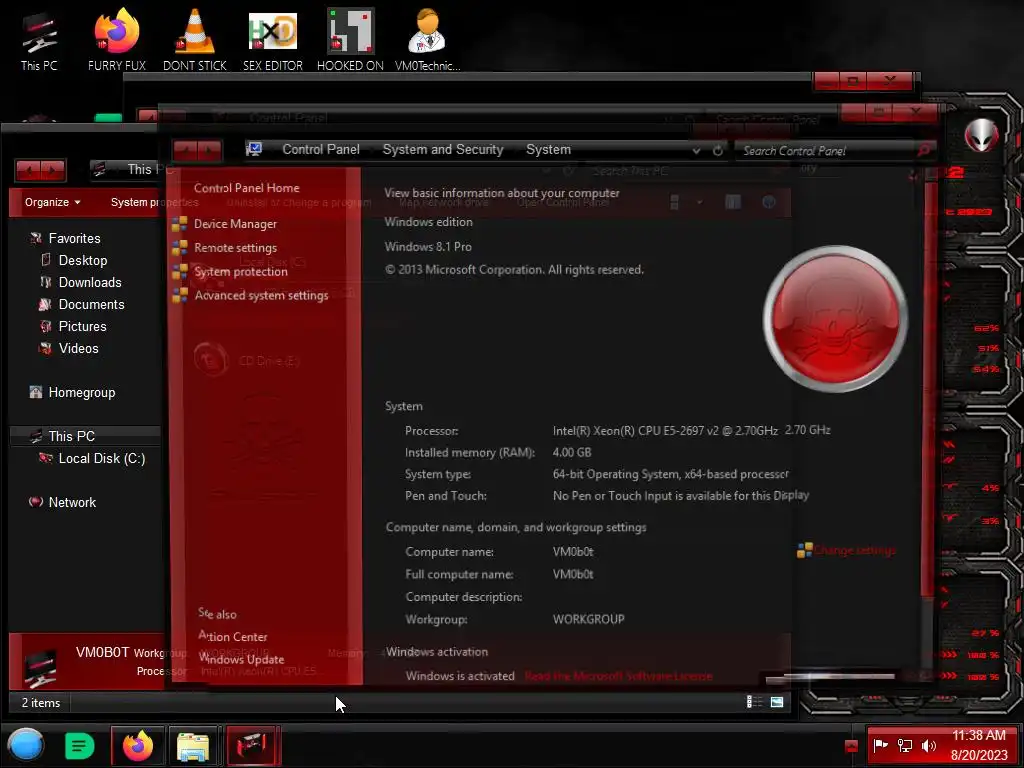The width and height of the screenshot is (1024, 768).
Task: Launch FURRY FUX Firefox desktop shortcut
Action: [116, 41]
